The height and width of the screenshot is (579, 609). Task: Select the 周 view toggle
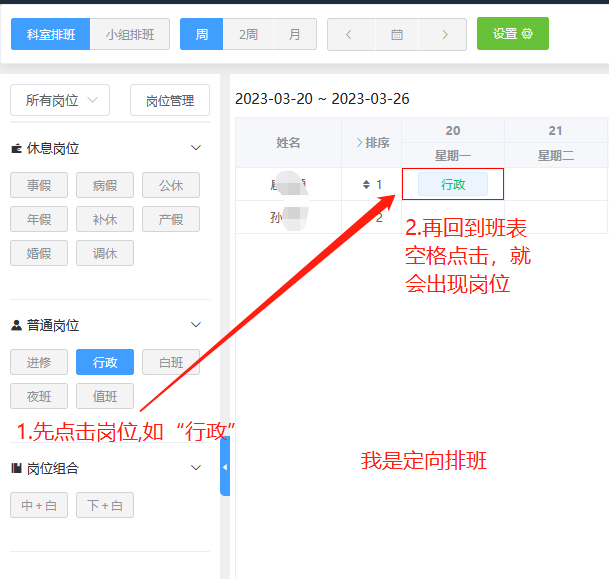(x=202, y=34)
